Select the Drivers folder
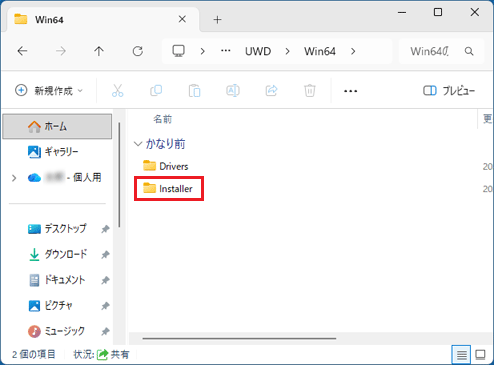494x365 pixels. click(166, 166)
